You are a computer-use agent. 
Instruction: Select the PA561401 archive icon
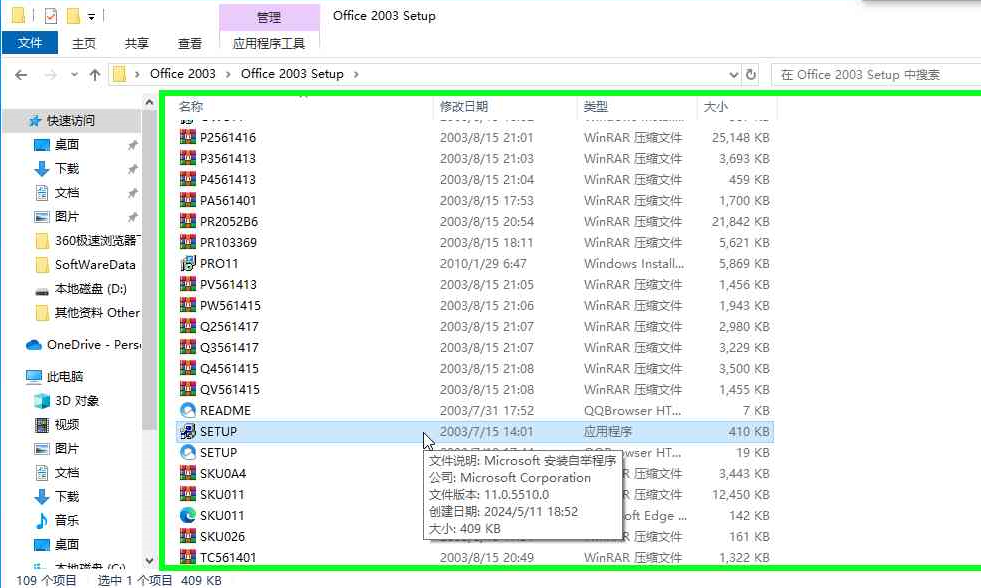[188, 200]
